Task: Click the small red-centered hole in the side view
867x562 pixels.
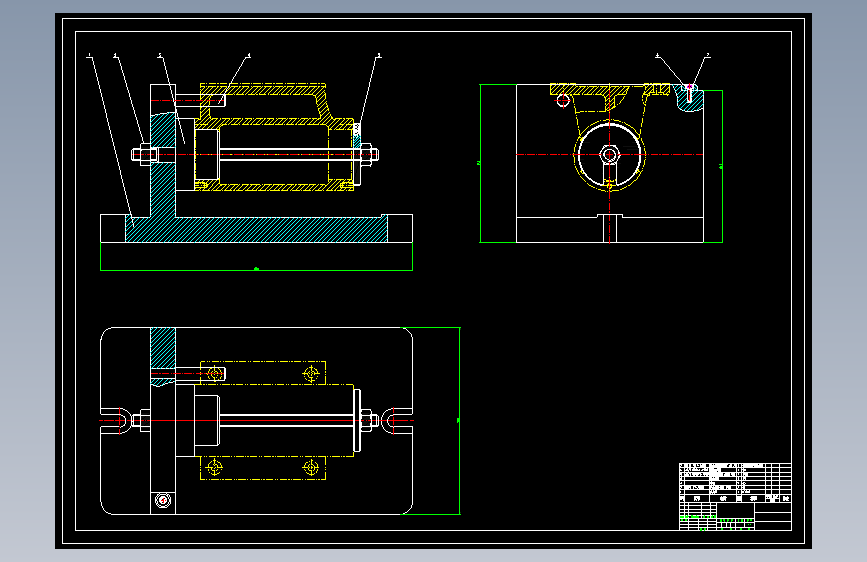Action: click(x=563, y=101)
